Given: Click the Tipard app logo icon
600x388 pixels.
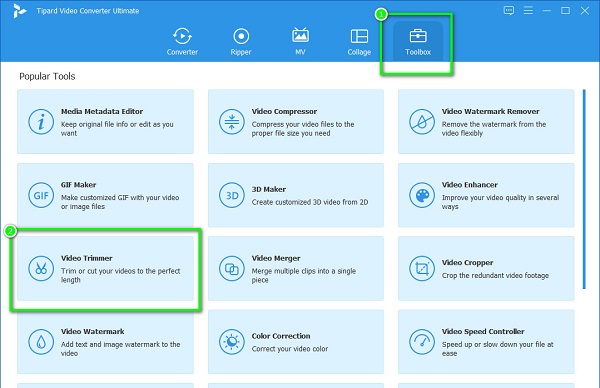Looking at the screenshot, I should point(19,11).
